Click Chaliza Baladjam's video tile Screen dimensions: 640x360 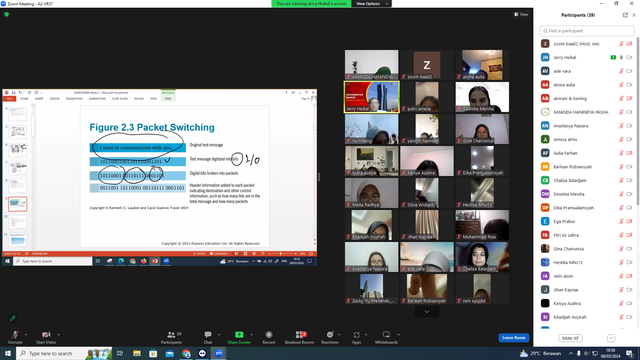pos(482,257)
